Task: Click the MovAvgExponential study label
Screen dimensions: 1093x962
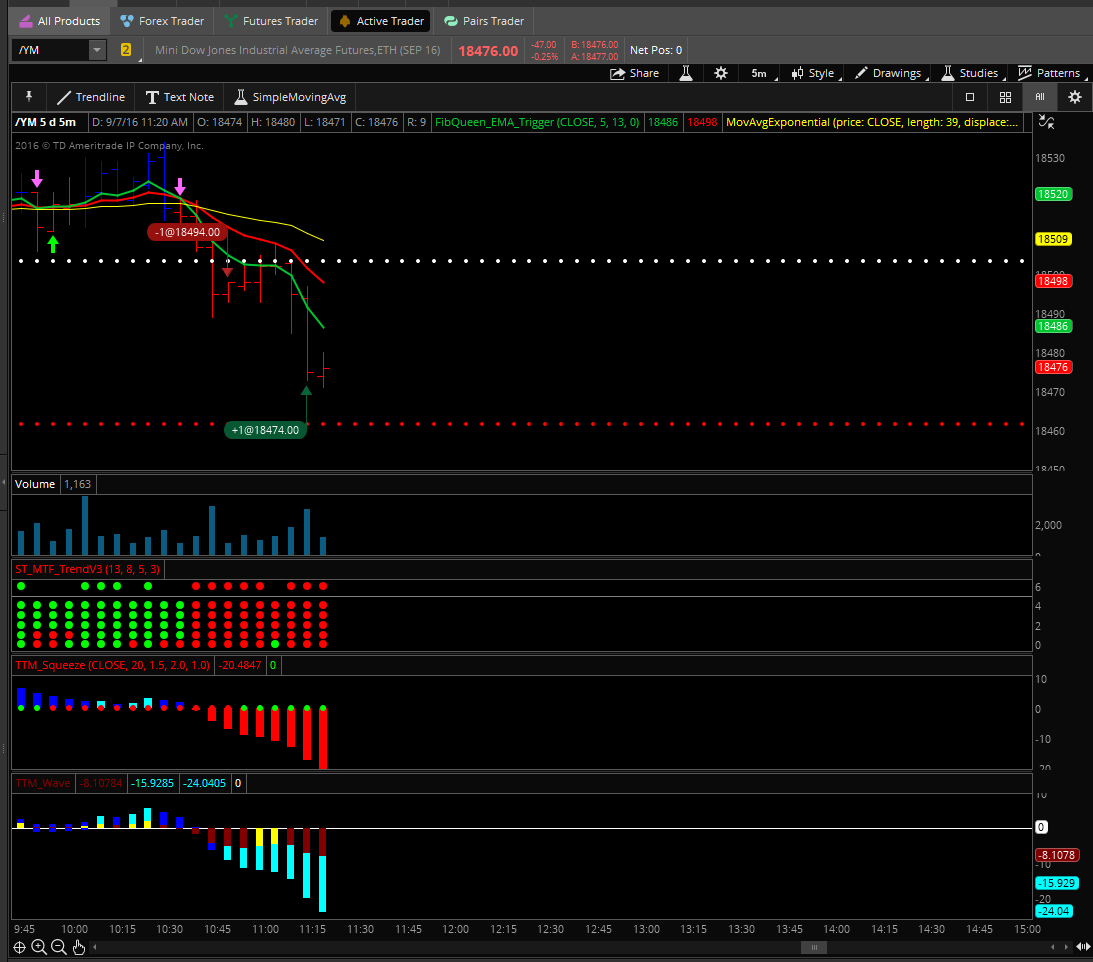Action: pyautogui.click(x=872, y=122)
